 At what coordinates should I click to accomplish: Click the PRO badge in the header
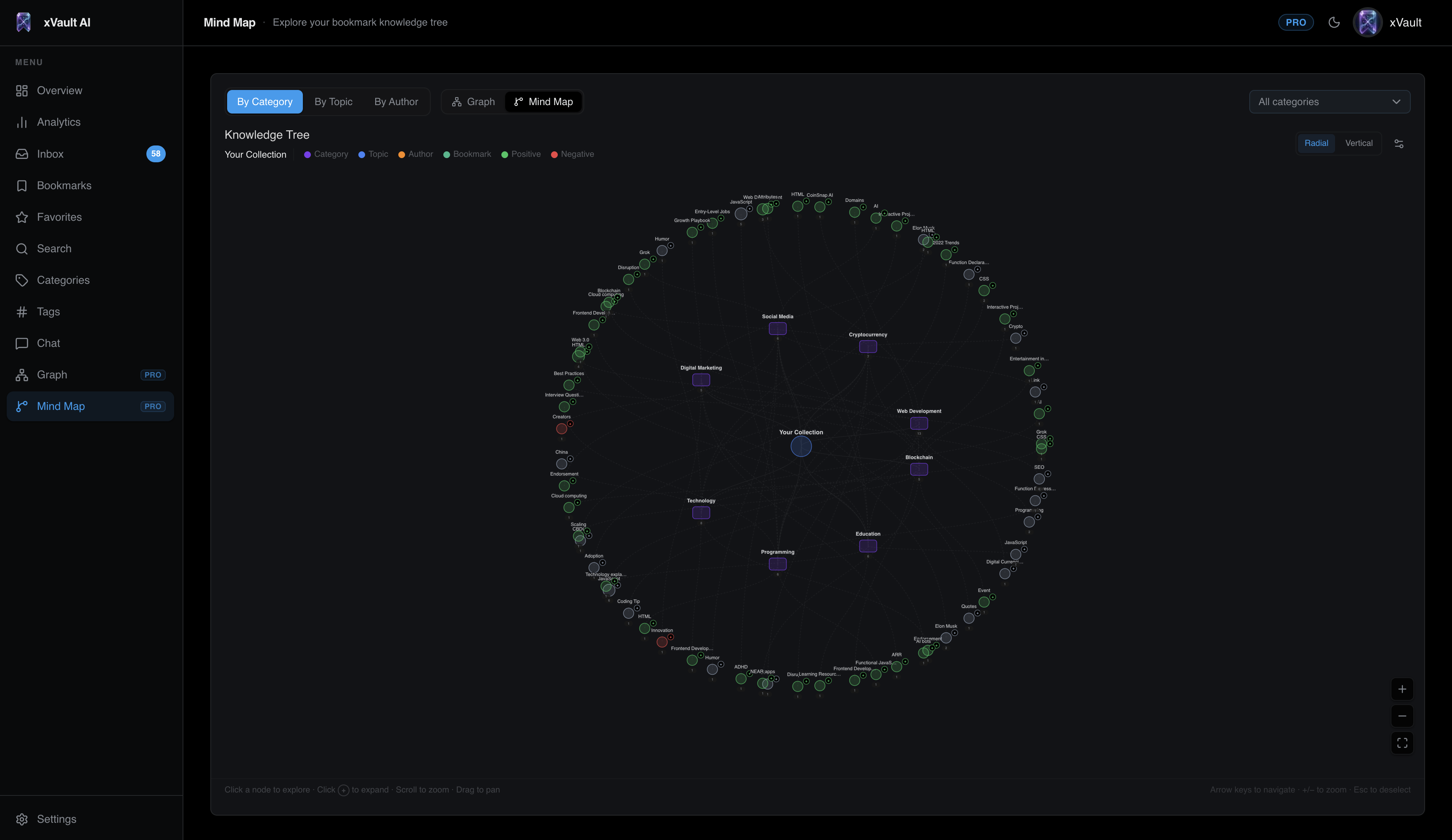(x=1295, y=22)
